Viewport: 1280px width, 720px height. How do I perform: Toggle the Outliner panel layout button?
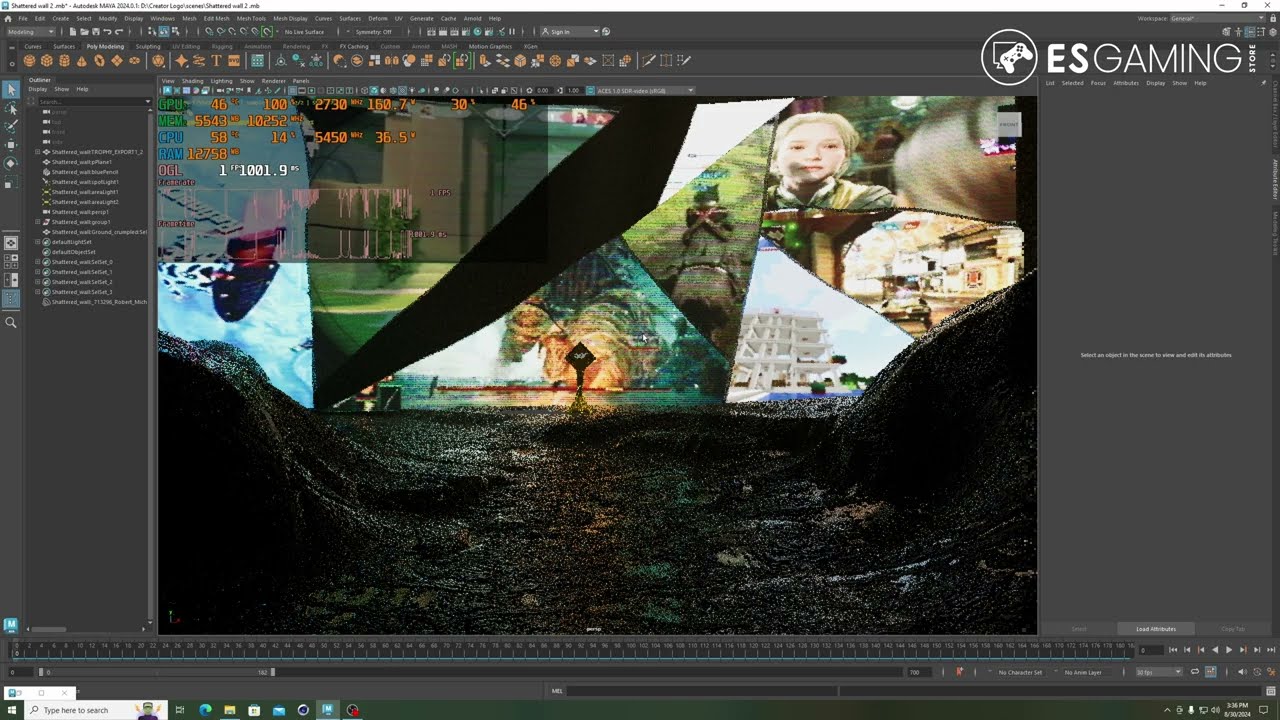pyautogui.click(x=11, y=298)
